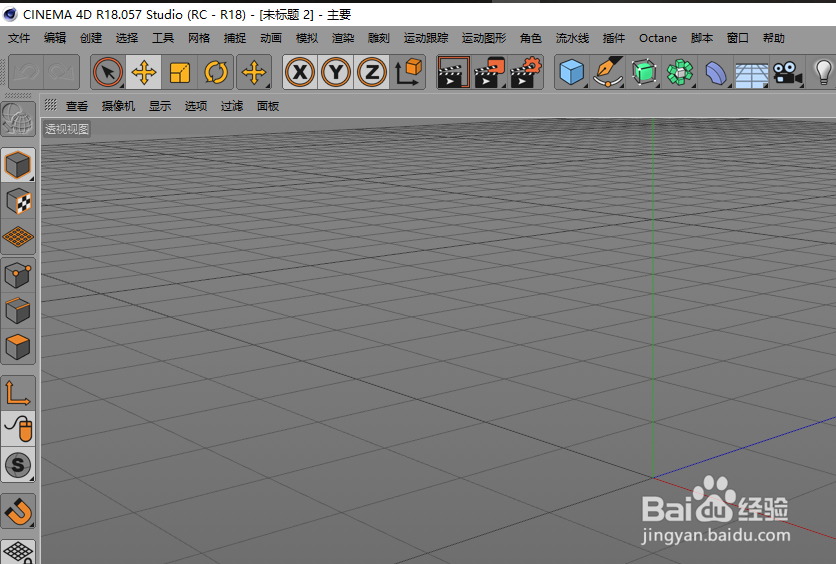Image resolution: width=836 pixels, height=564 pixels.
Task: Add a Camera object
Action: click(x=787, y=72)
